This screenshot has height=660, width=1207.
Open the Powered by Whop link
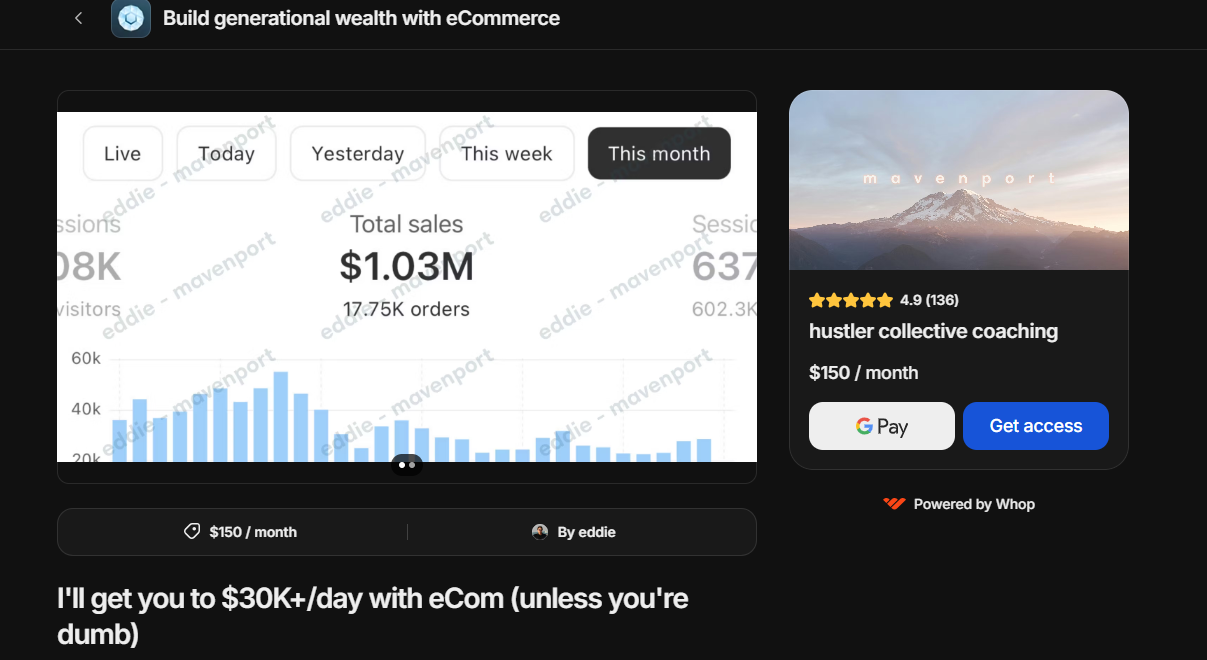click(959, 504)
